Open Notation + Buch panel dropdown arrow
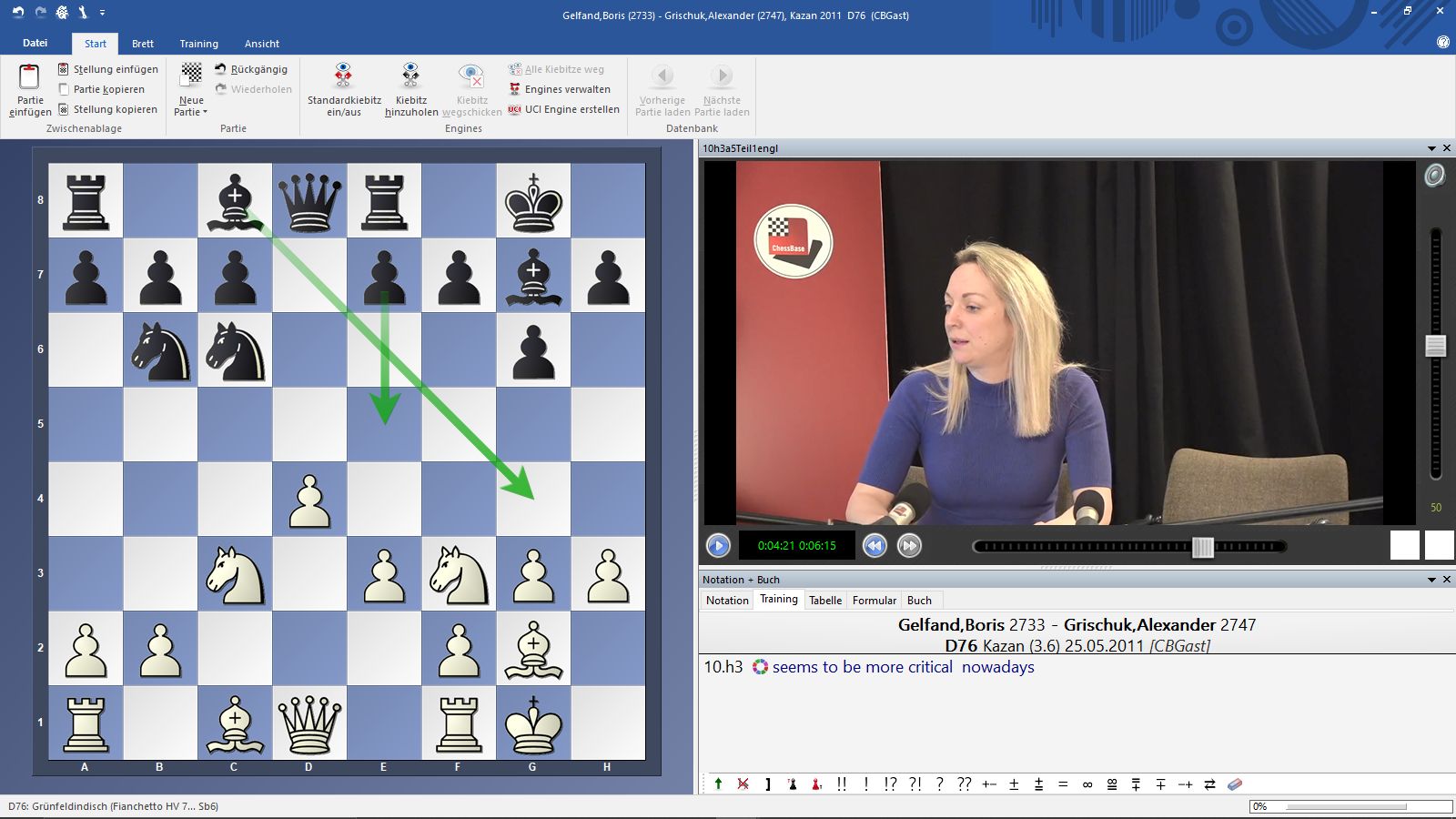This screenshot has height=819, width=1456. (x=1431, y=580)
